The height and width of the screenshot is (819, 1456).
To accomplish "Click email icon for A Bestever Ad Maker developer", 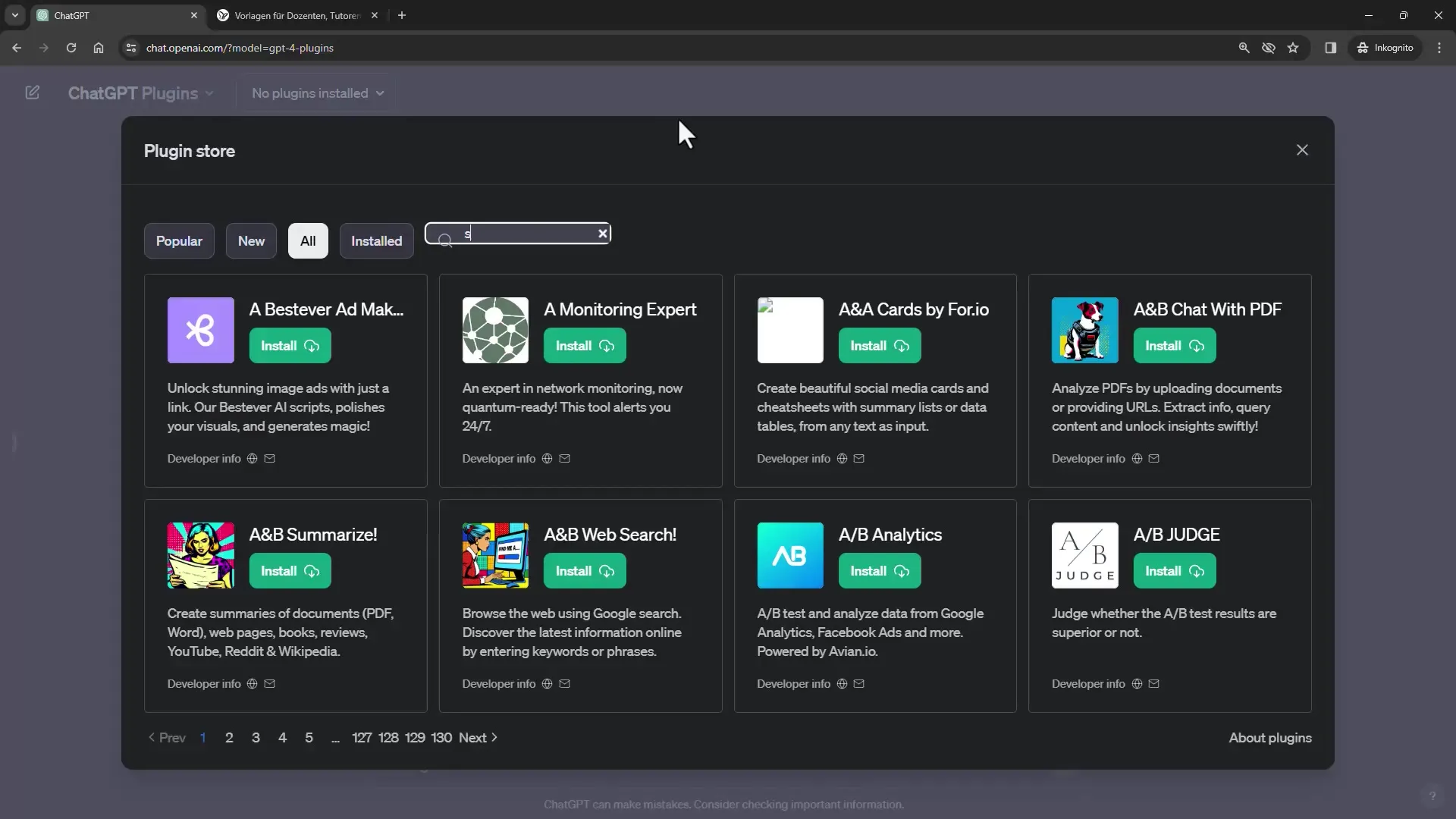I will (269, 459).
